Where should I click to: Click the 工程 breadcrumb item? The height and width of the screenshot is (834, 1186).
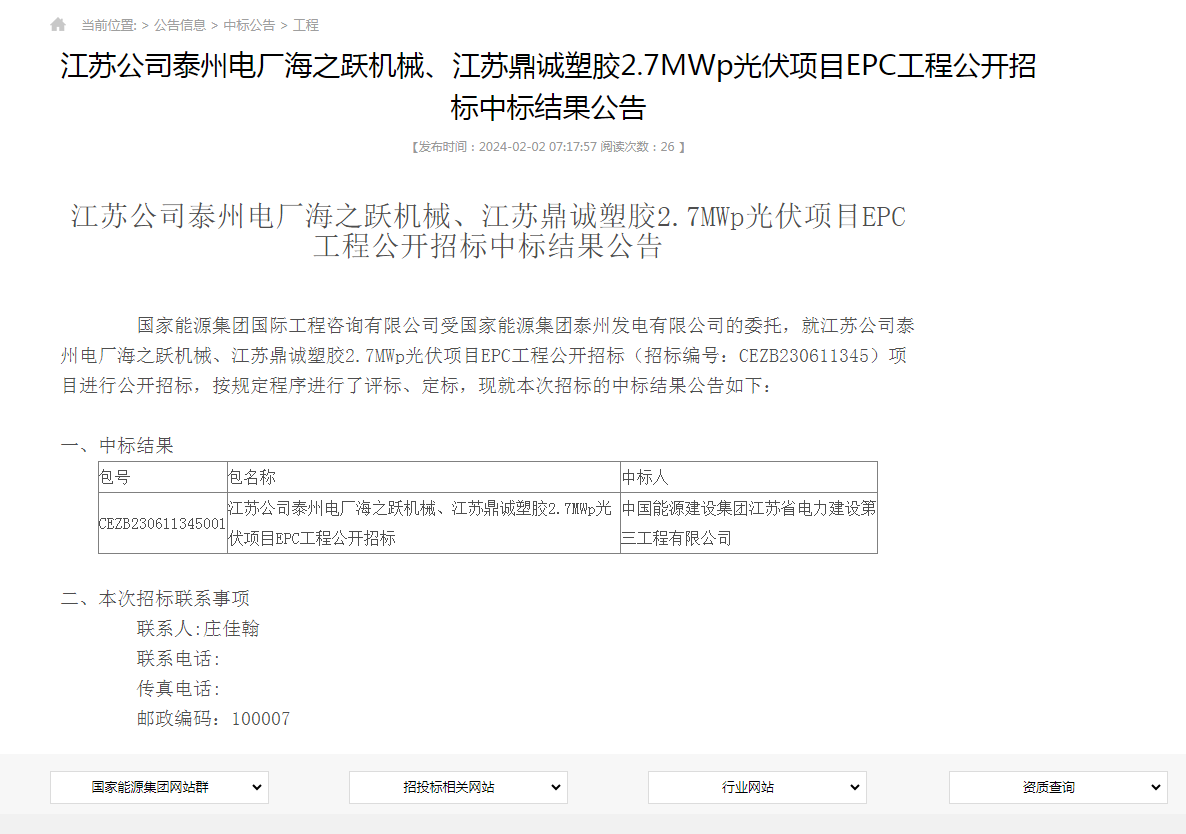tap(306, 25)
